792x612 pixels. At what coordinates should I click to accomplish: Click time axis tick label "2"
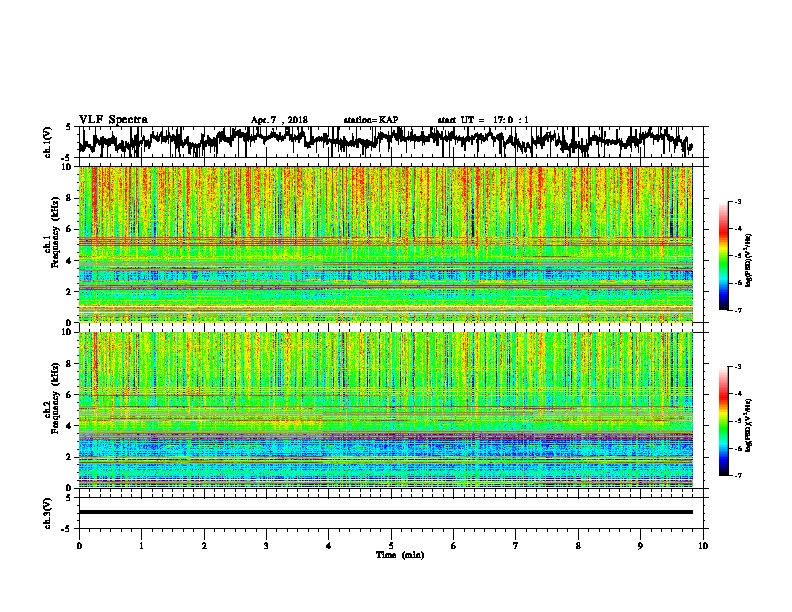204,545
